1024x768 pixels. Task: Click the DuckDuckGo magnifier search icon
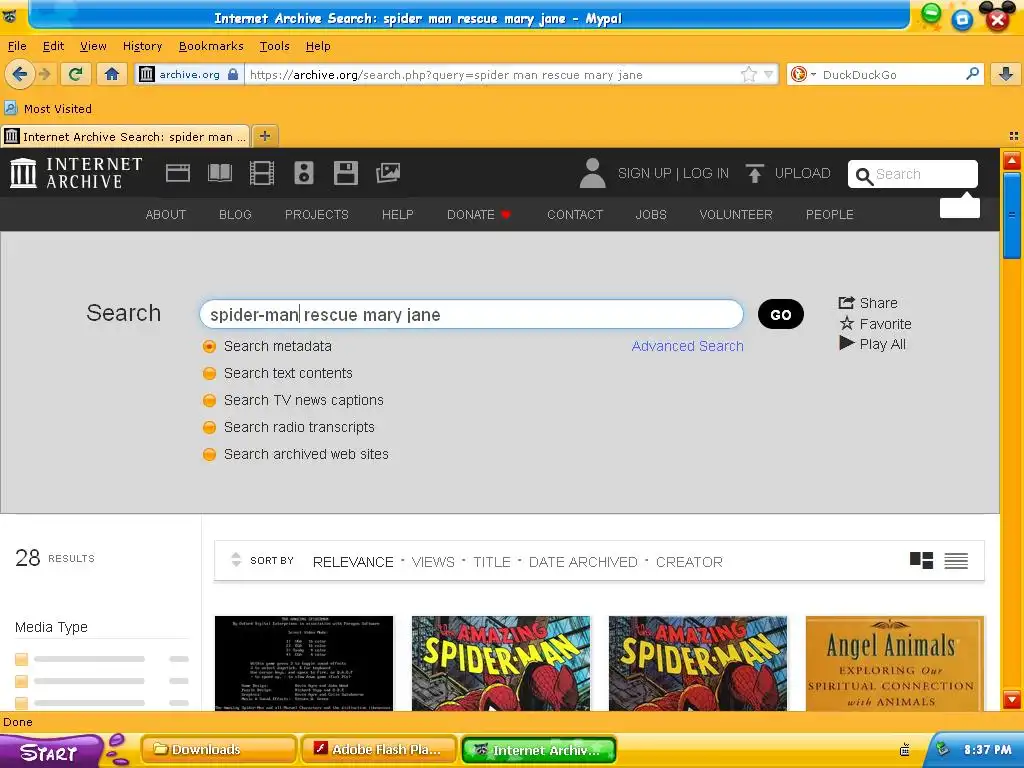click(972, 74)
